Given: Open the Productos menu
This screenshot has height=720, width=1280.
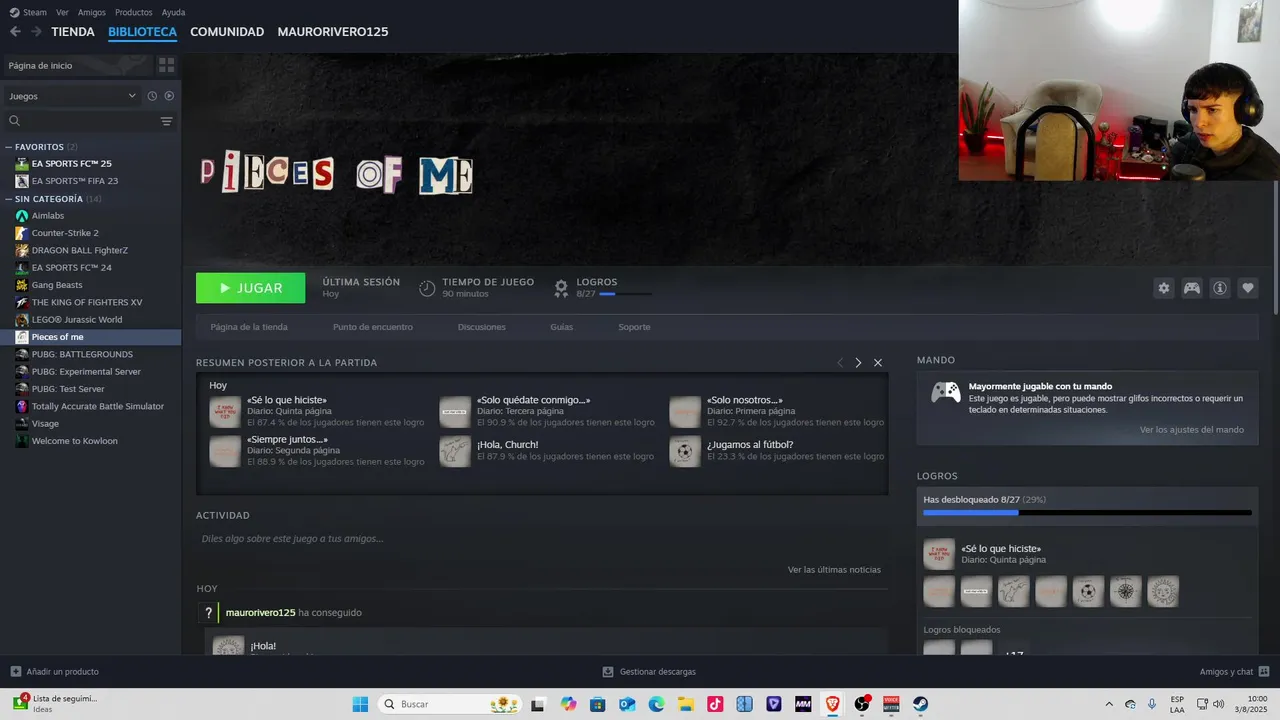Looking at the screenshot, I should (133, 12).
